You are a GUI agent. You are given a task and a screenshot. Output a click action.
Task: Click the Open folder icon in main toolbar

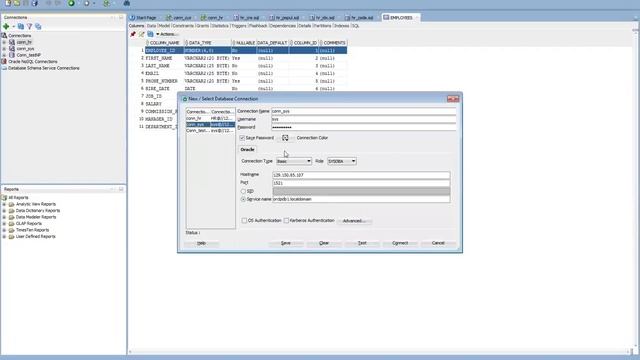17,3
